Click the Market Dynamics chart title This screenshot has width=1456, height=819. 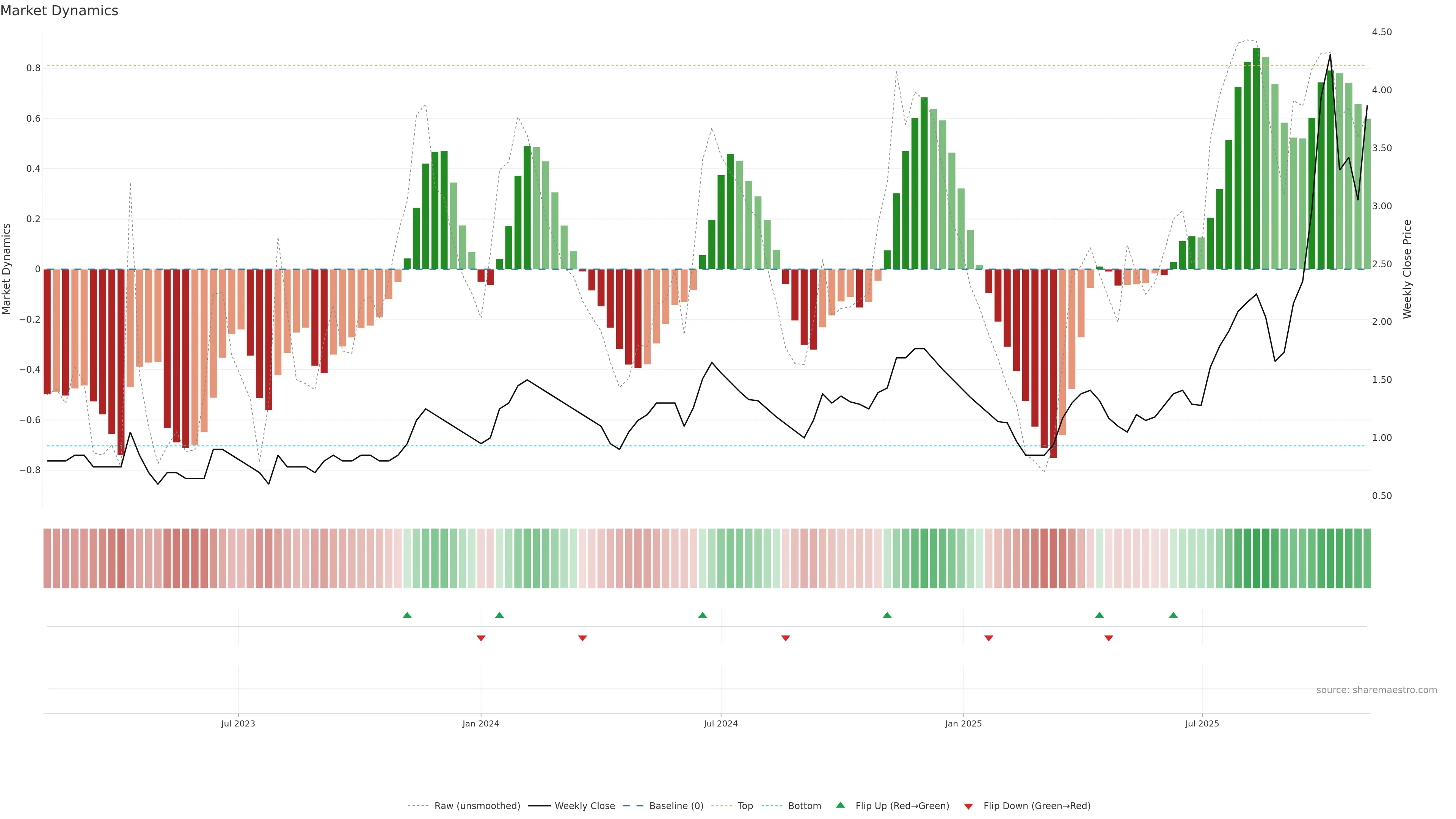60,11
